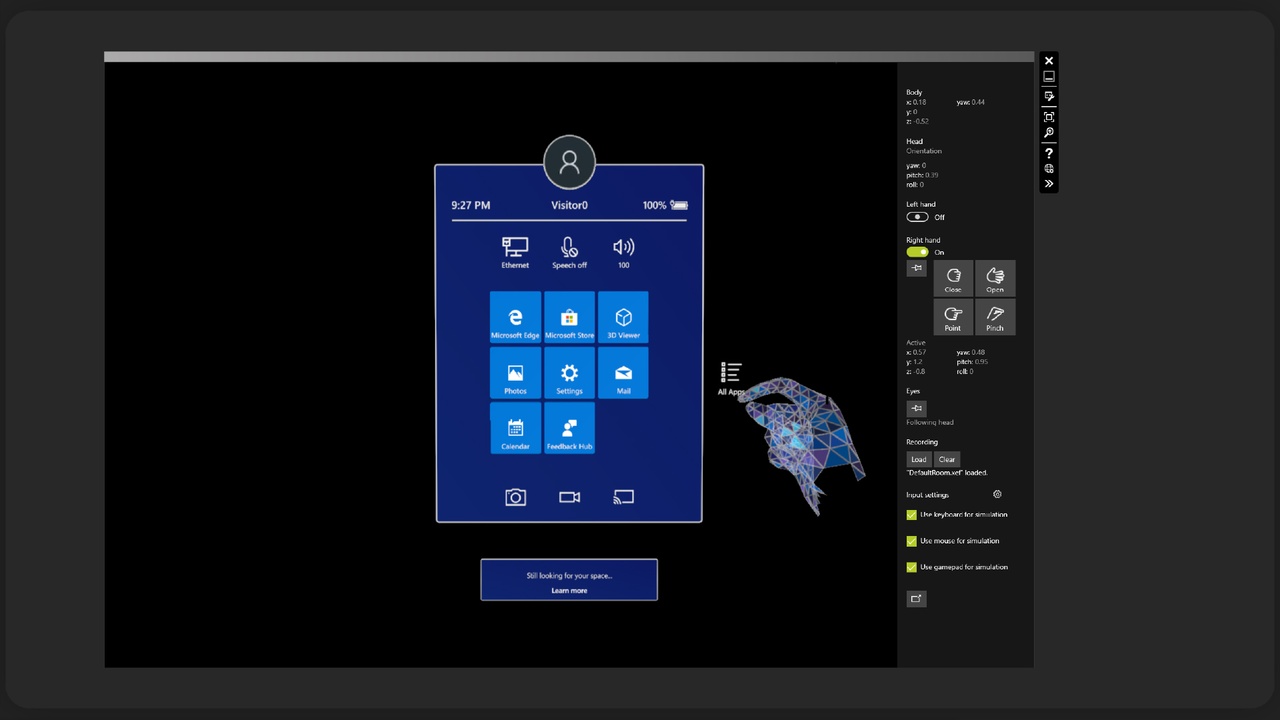This screenshot has height=720, width=1280.
Task: Launch Feedback Hub tile
Action: 569,428
